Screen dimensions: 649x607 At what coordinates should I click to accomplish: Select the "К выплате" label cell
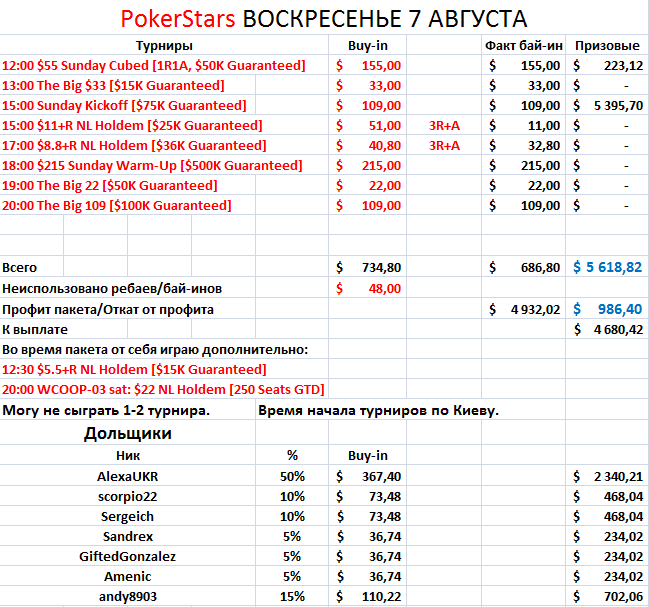[35, 329]
